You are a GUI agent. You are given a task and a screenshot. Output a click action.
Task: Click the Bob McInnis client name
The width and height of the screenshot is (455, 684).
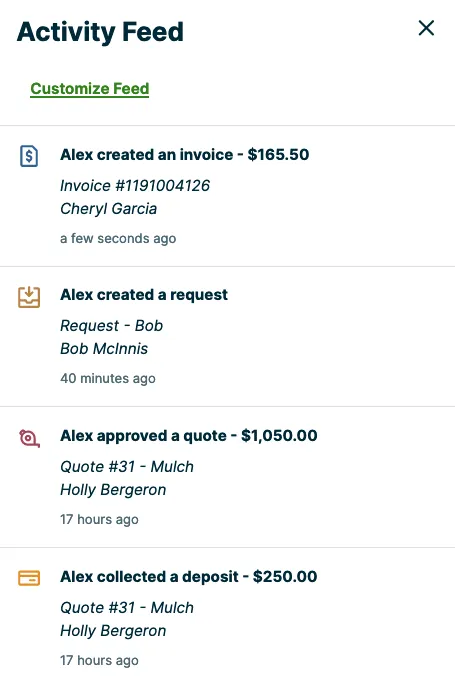tap(104, 349)
